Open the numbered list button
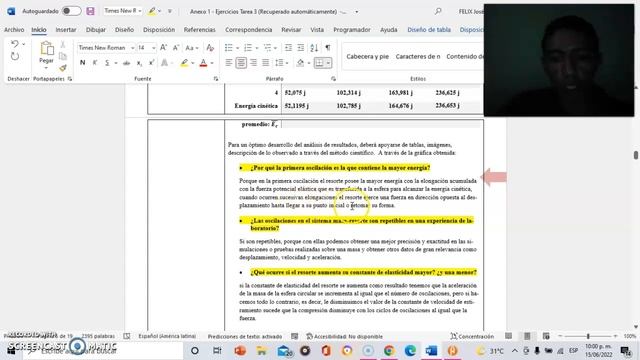The image size is (640, 360). [248, 48]
